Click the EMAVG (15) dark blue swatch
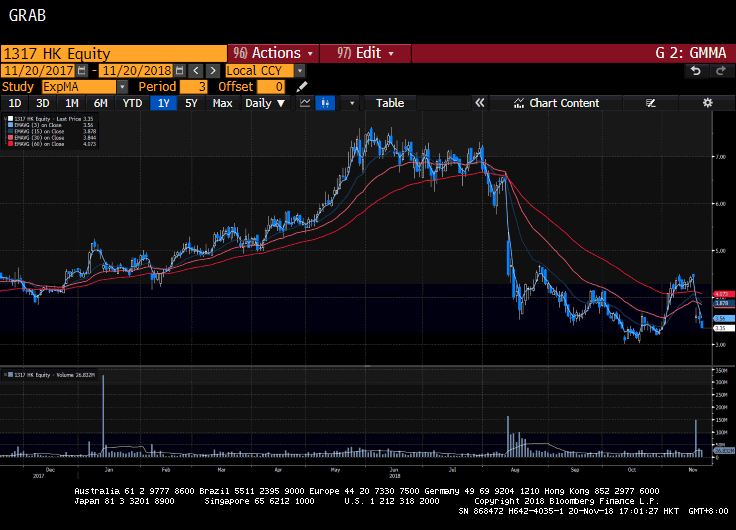This screenshot has width=736, height=530. coord(10,131)
